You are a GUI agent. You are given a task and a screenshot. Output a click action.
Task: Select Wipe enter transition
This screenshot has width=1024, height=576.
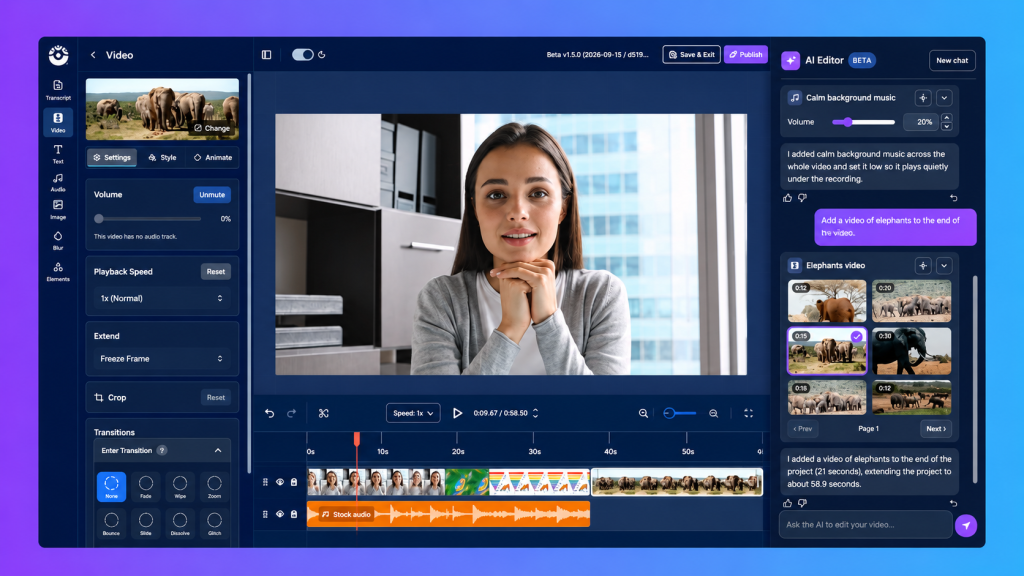tap(180, 487)
